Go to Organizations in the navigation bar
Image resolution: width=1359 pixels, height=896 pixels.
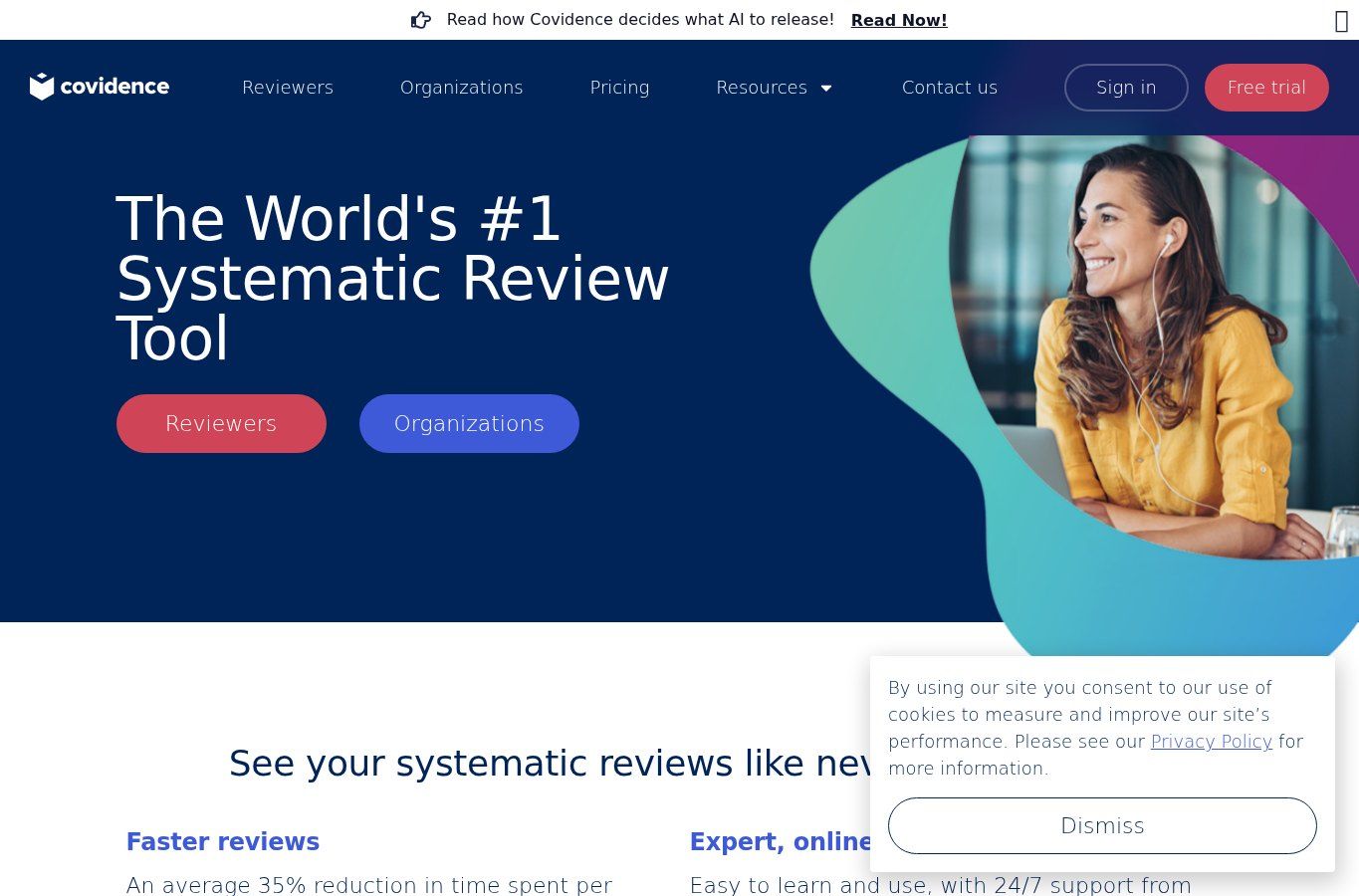click(462, 88)
